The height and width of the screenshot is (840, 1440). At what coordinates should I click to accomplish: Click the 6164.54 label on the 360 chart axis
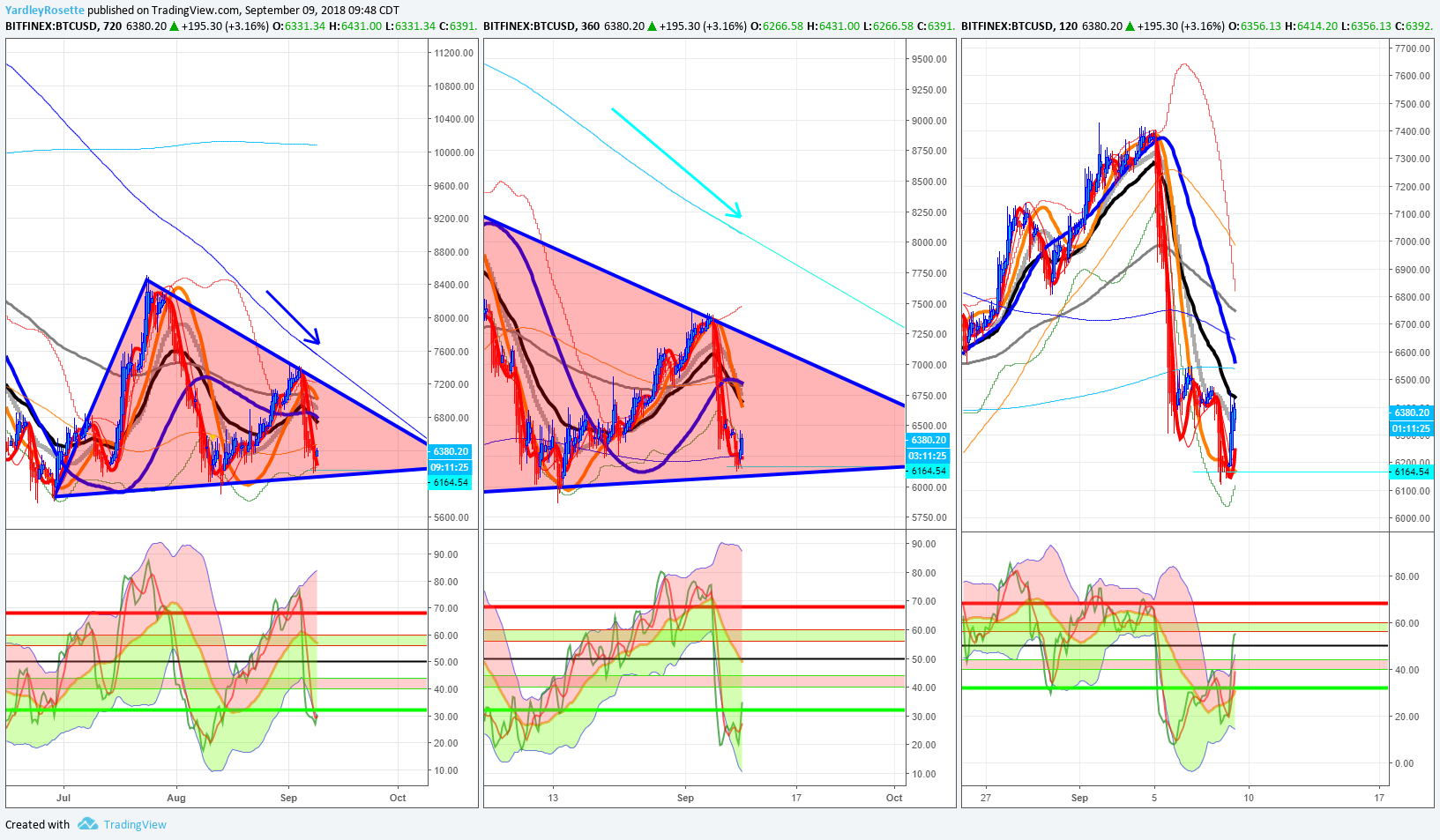pos(929,471)
